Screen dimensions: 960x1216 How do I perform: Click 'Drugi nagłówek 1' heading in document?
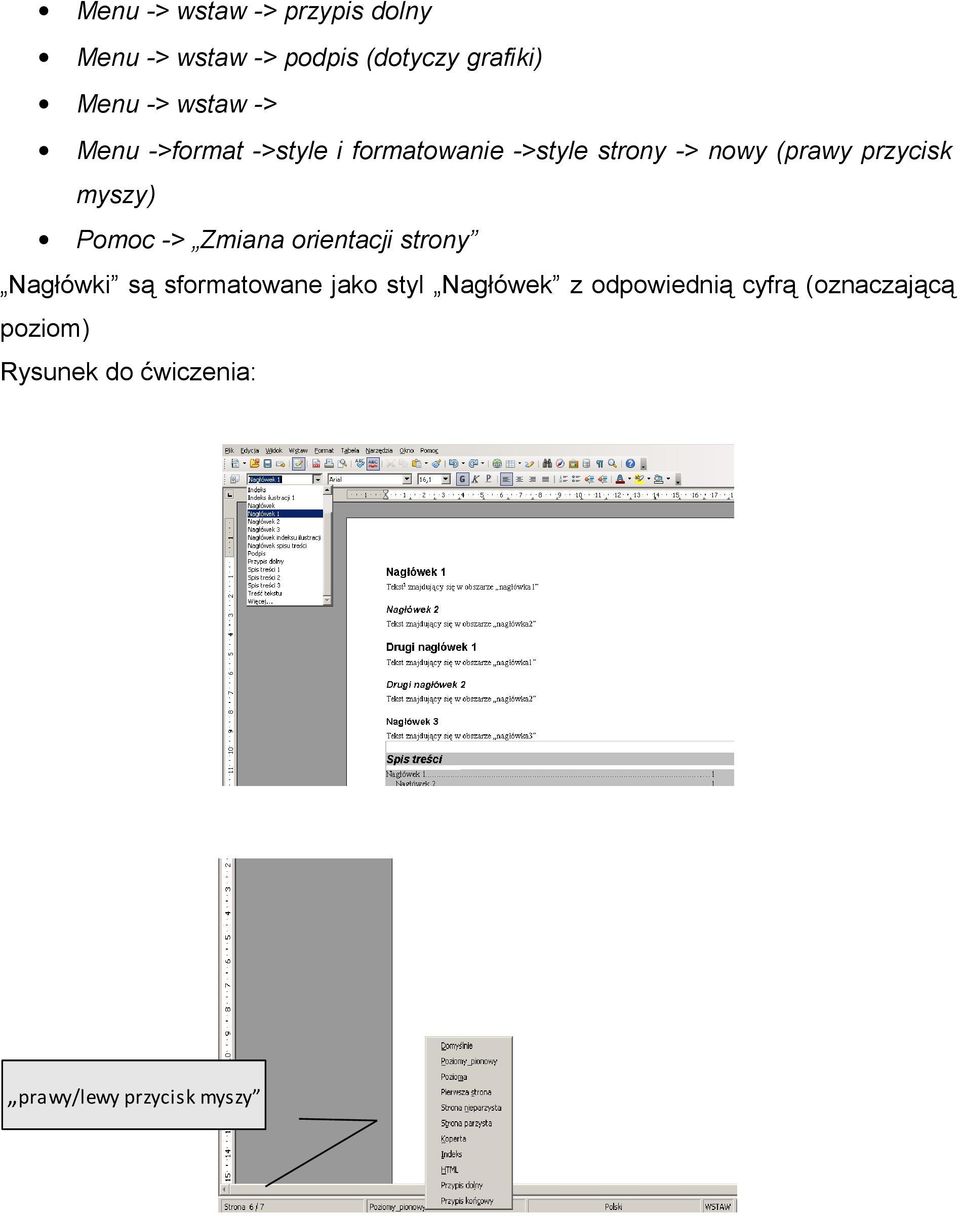431,647
